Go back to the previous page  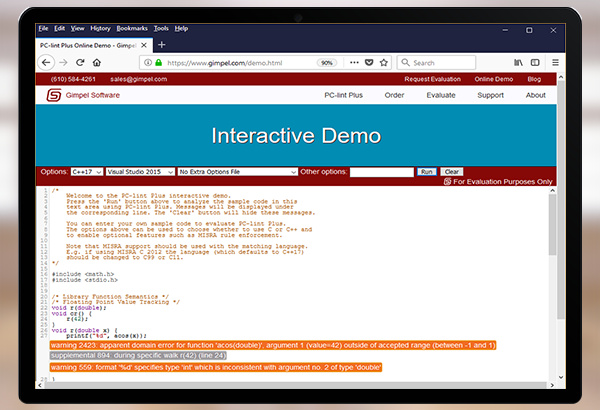[46, 62]
